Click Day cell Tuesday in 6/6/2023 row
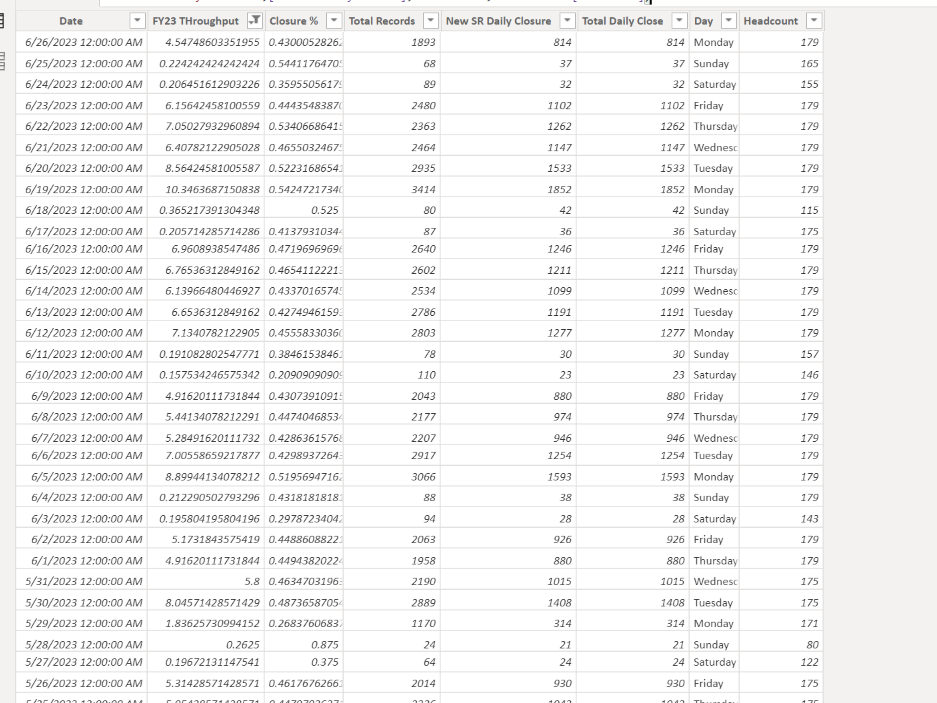Image resolution: width=937 pixels, height=703 pixels. point(713,456)
